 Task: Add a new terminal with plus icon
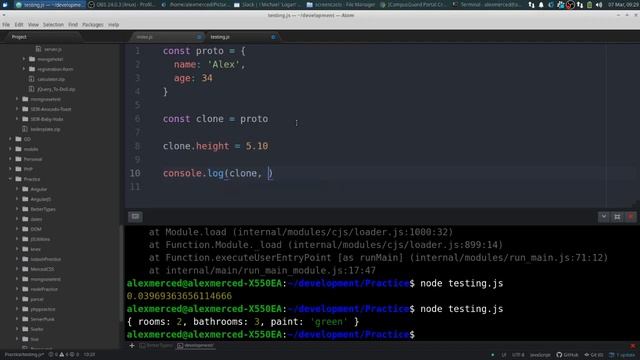click(132, 346)
